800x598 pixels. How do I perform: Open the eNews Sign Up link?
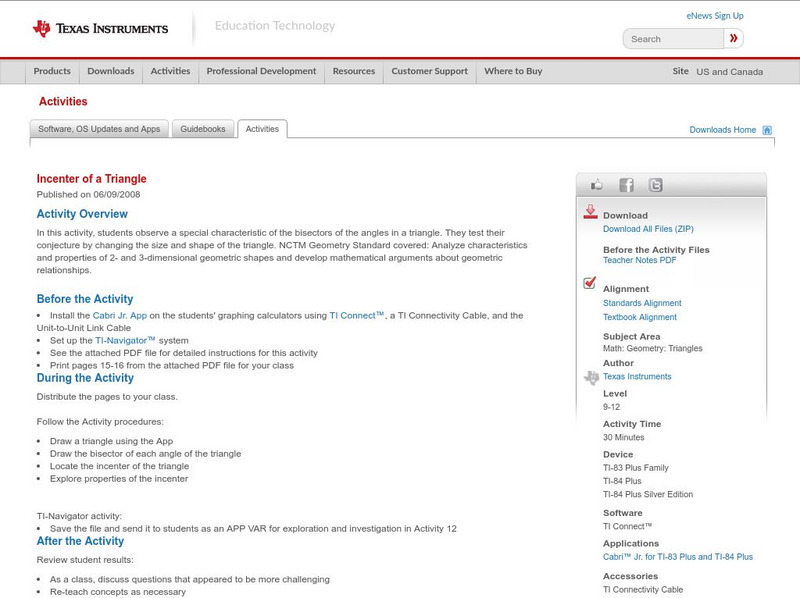[715, 16]
